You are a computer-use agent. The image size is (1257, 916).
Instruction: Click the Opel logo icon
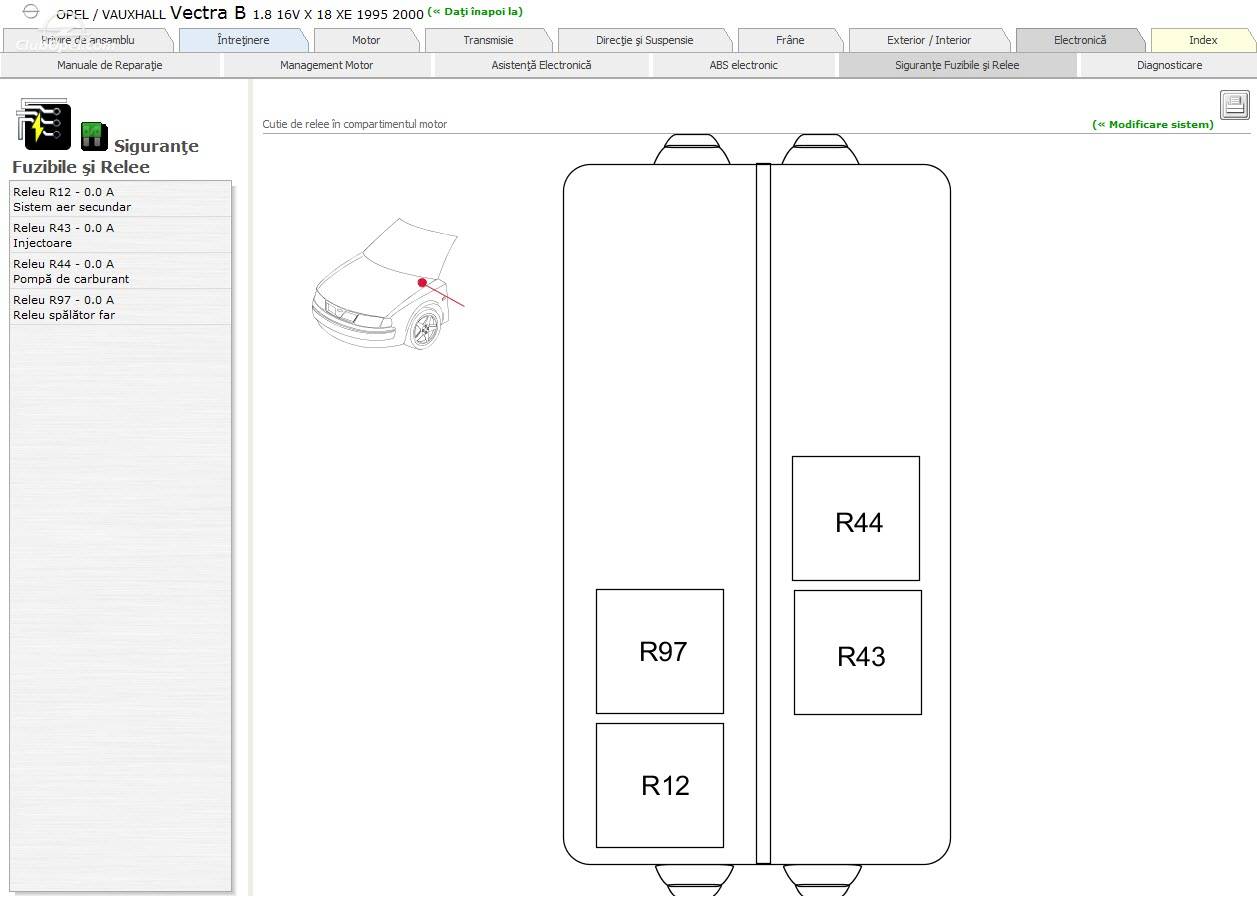[x=30, y=12]
